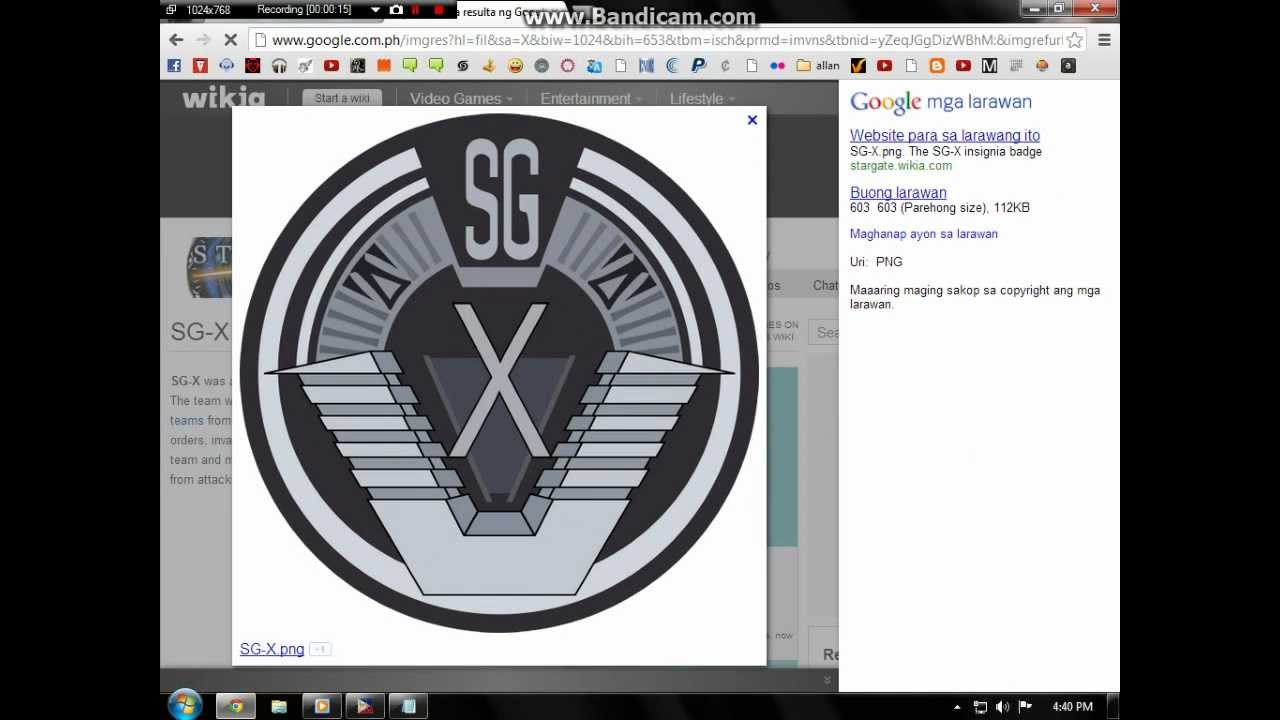
Task: Open the black M bookmark icon
Action: click(x=989, y=66)
